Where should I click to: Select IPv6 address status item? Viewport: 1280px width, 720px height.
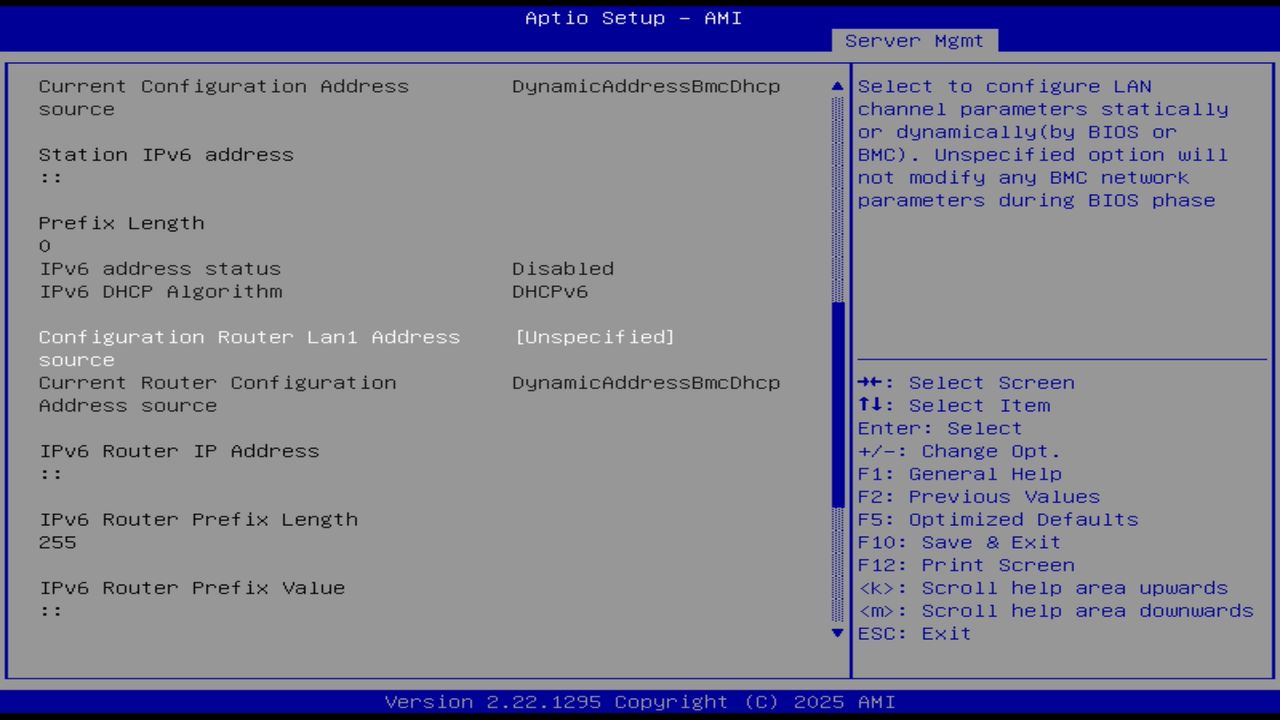point(160,268)
